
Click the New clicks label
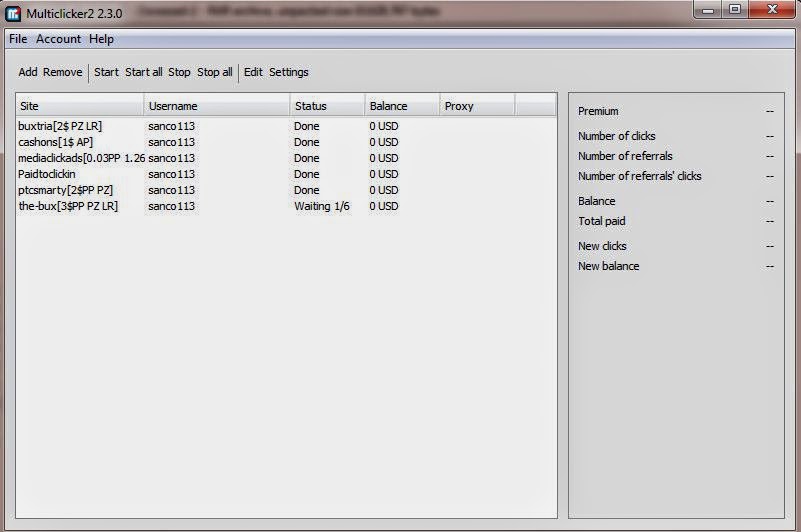(602, 246)
